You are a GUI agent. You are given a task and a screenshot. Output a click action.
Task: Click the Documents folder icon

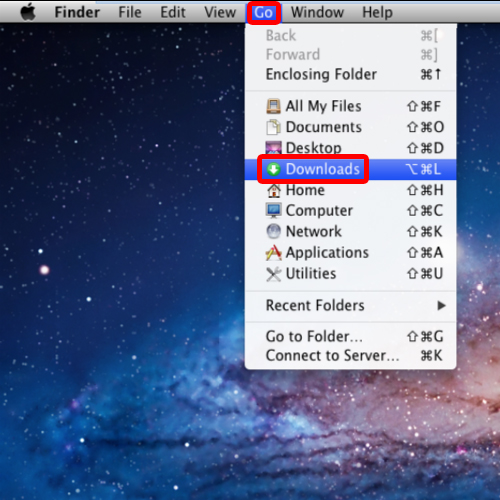273,127
